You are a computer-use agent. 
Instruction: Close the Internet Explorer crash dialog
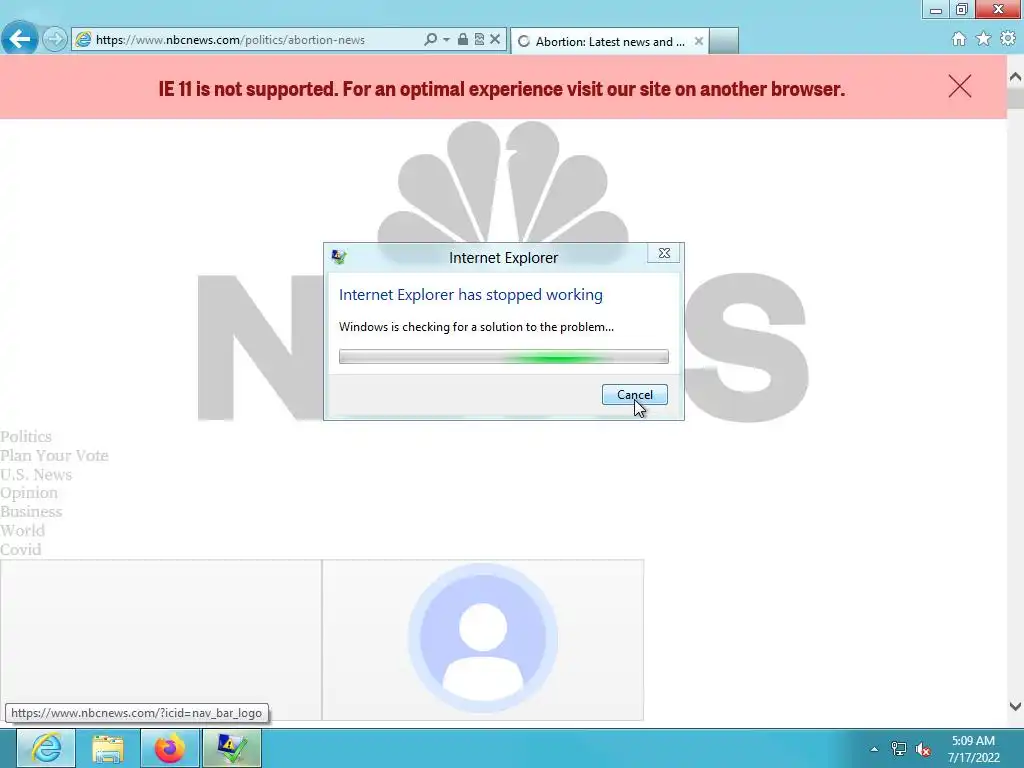[664, 253]
